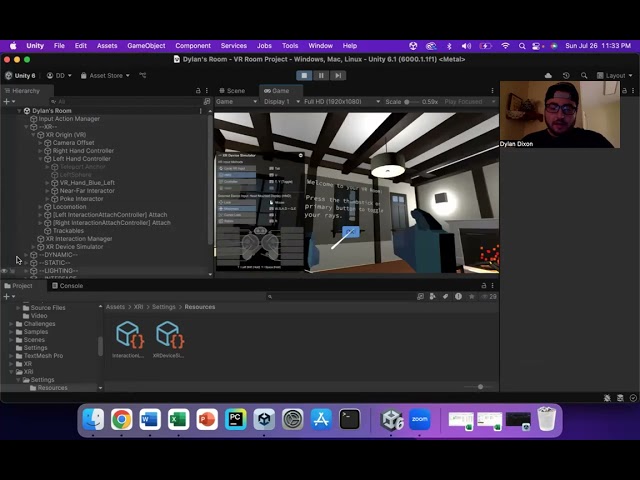The image size is (640, 480).
Task: Adjust the asset icon size slider
Action: (480, 387)
